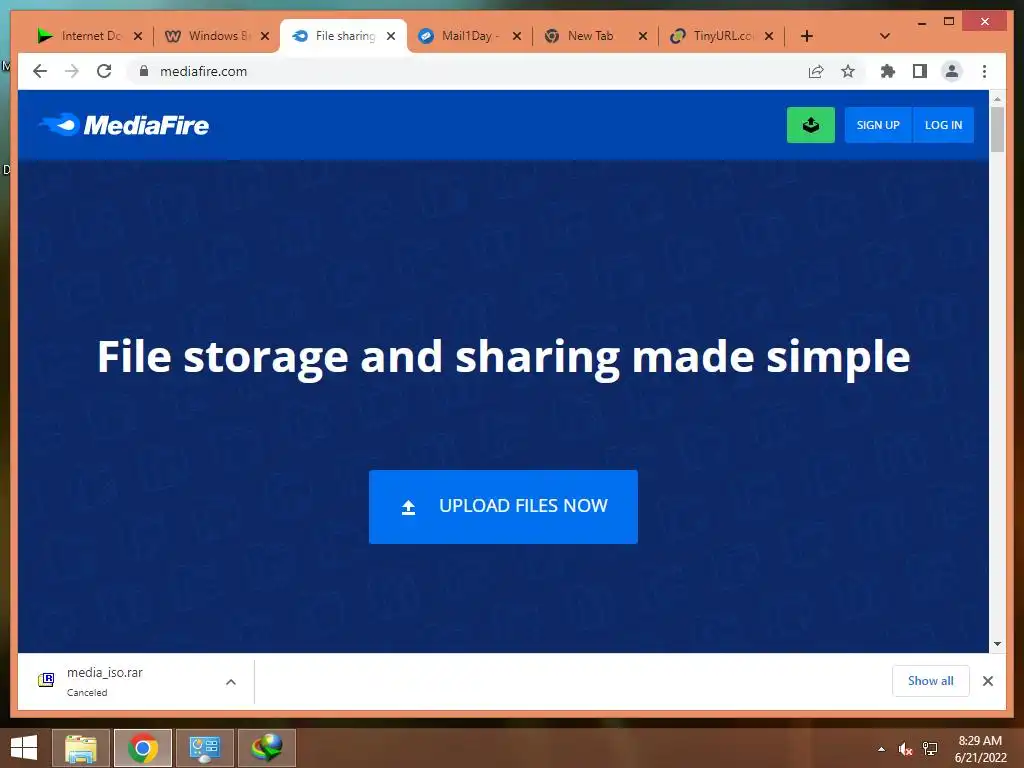1024x768 pixels.
Task: Share this page icon
Action: tap(816, 71)
